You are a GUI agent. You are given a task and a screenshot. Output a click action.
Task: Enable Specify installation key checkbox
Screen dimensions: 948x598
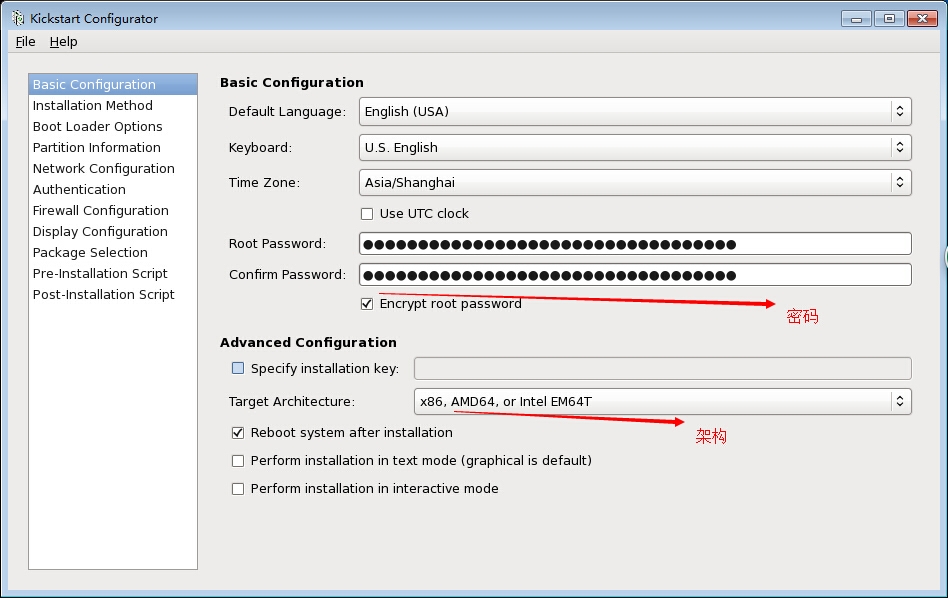pos(238,368)
